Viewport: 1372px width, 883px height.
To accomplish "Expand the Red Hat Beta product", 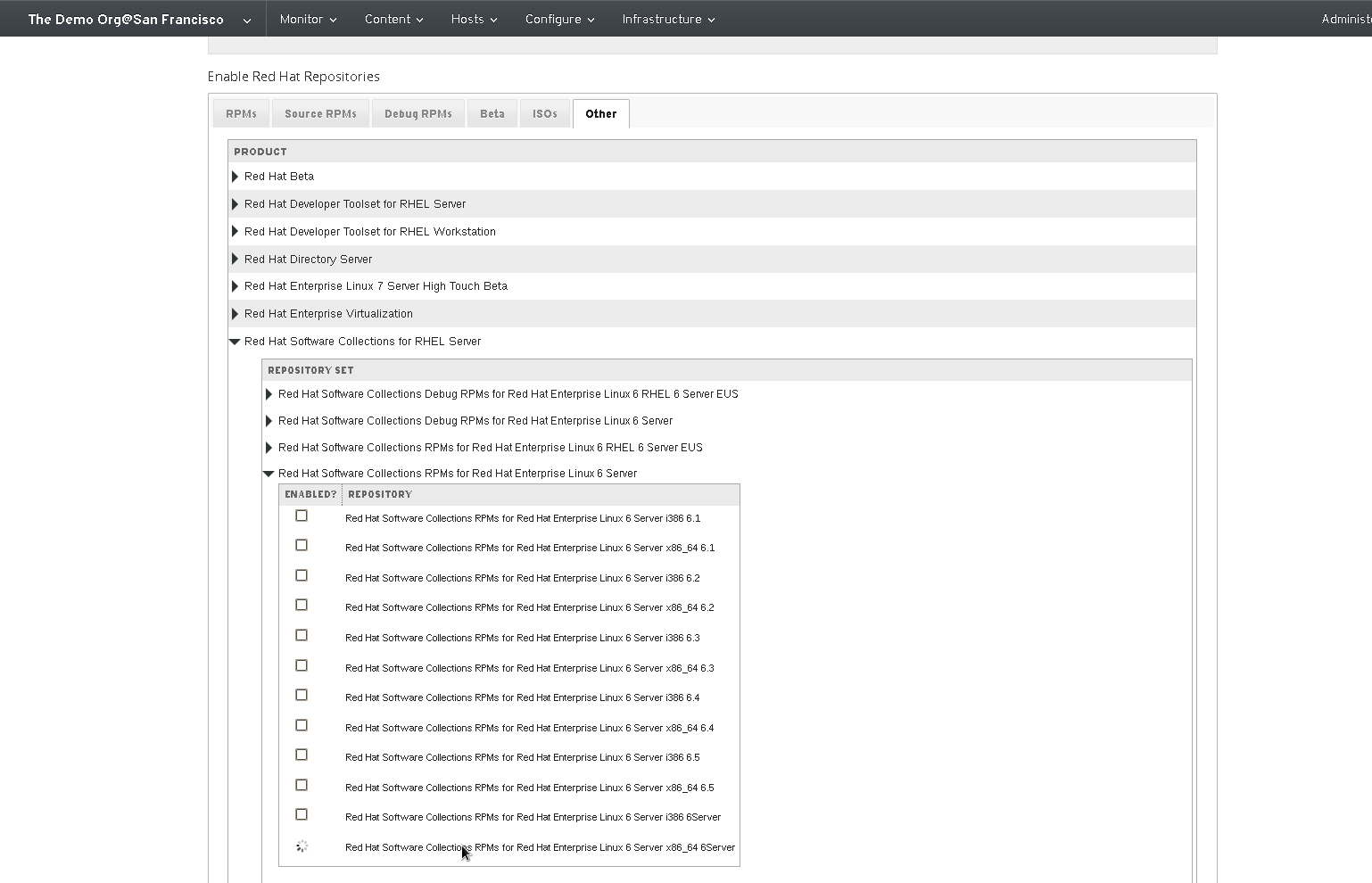I will pos(236,177).
